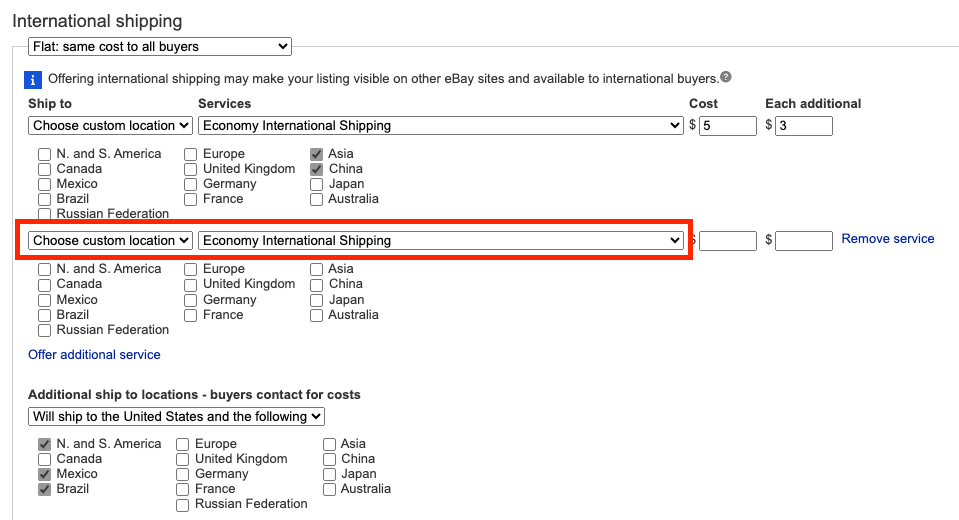Viewport: 959px width, 520px height.
Task: Click the Remove service link
Action: [x=887, y=239]
